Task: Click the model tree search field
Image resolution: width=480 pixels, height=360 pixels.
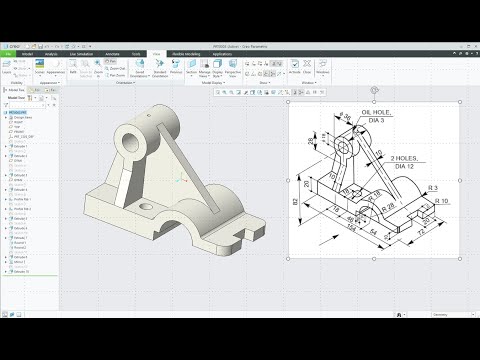Action: pyautogui.click(x=27, y=105)
